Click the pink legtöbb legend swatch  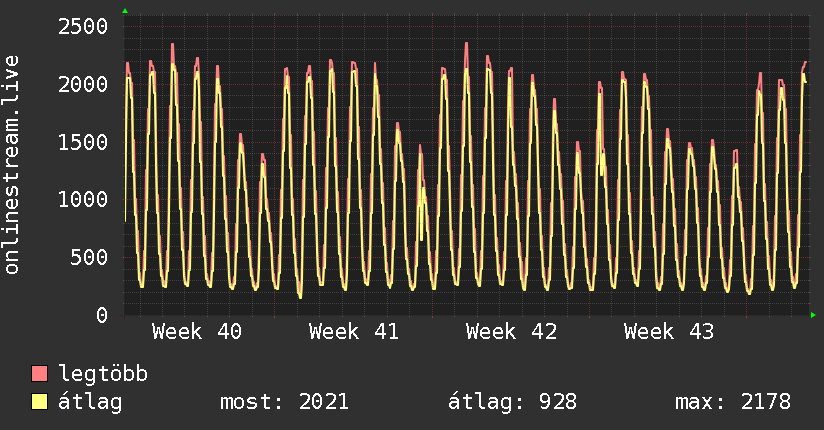click(39, 373)
